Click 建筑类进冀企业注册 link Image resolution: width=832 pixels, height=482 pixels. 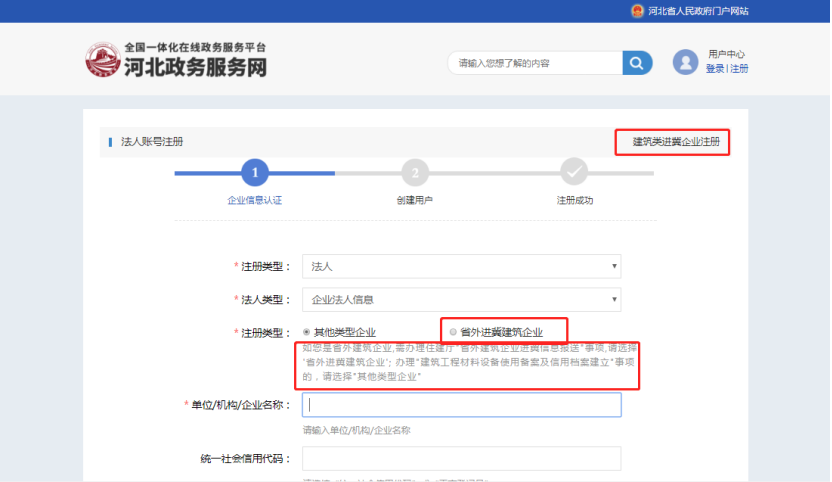[x=675, y=142]
